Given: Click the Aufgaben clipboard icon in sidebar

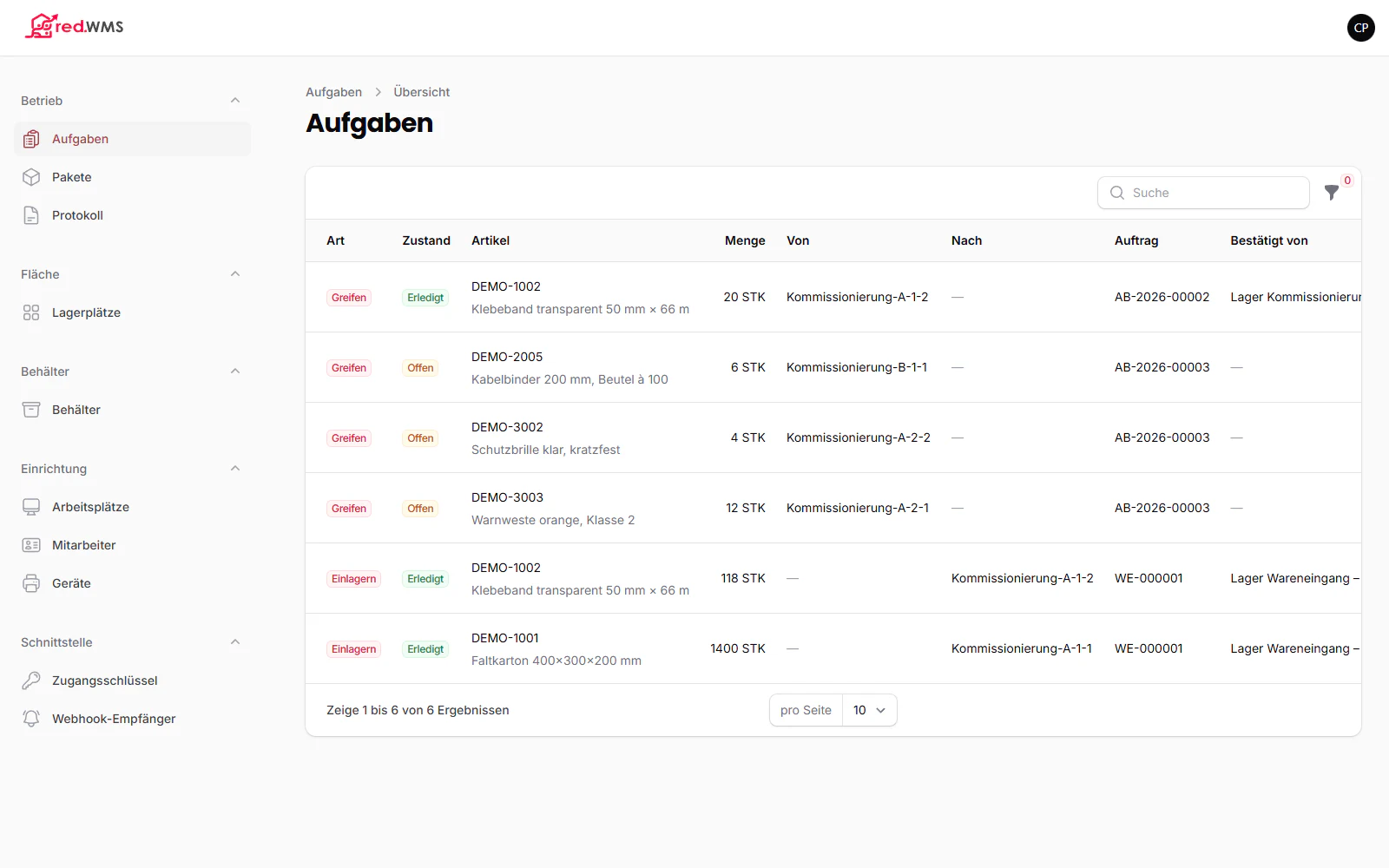Looking at the screenshot, I should (x=31, y=139).
